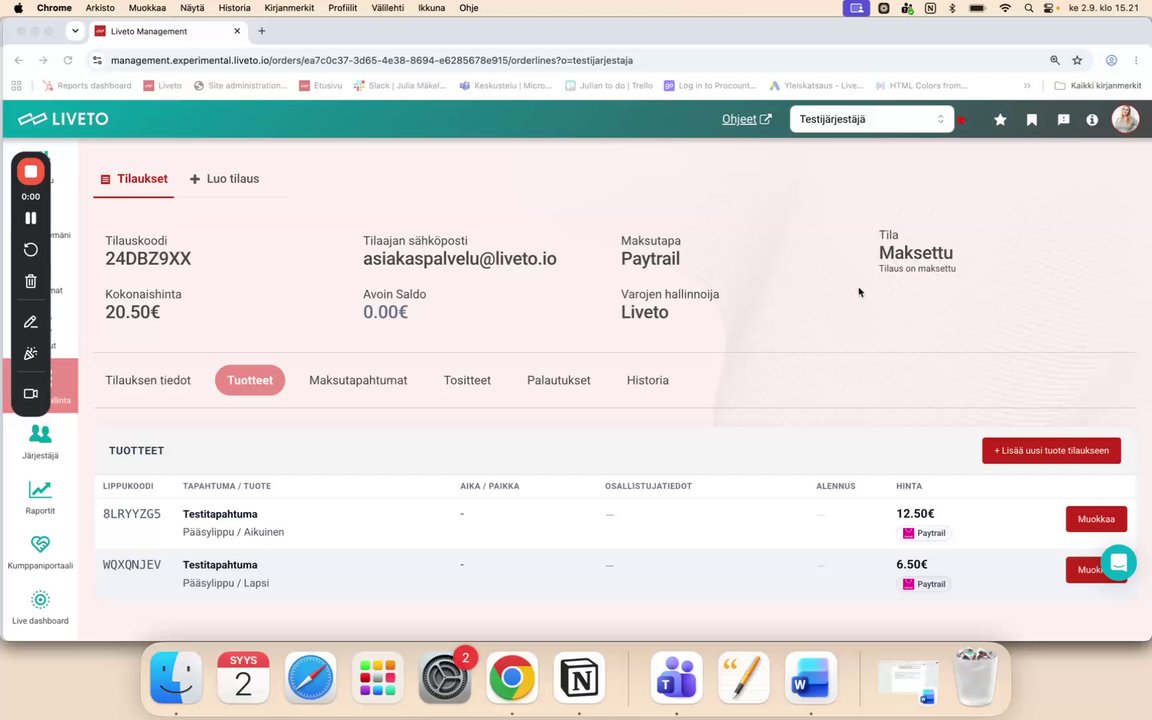
Task: Restart the recording with the circular arrow icon
Action: coord(30,250)
